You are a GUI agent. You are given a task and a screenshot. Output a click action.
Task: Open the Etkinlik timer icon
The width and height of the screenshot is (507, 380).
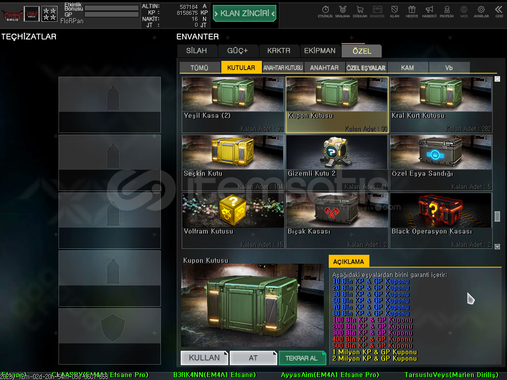pyautogui.click(x=325, y=11)
